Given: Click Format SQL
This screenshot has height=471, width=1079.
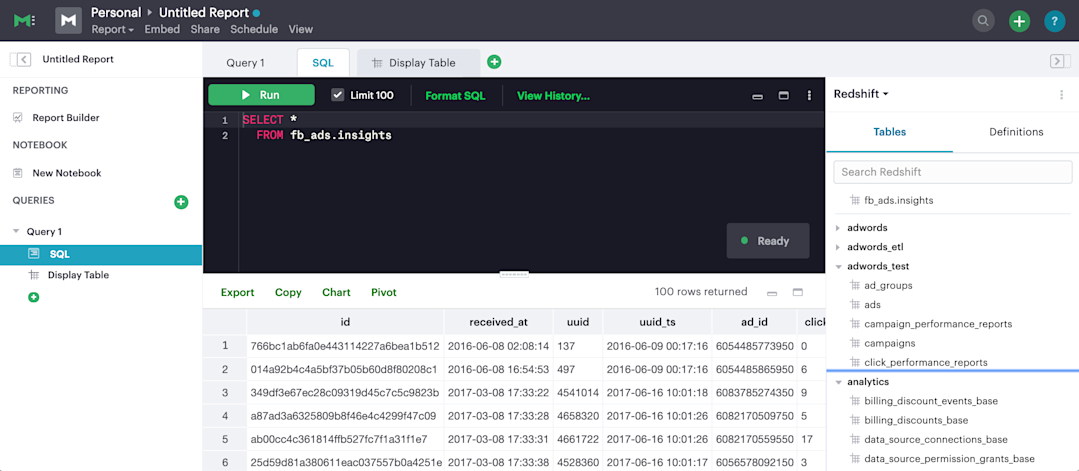Looking at the screenshot, I should tap(456, 96).
